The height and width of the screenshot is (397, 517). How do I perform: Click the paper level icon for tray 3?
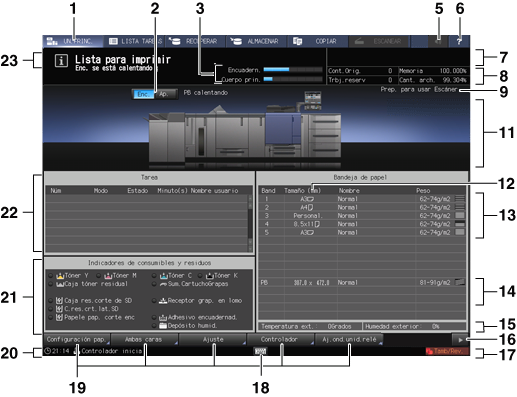[460, 216]
